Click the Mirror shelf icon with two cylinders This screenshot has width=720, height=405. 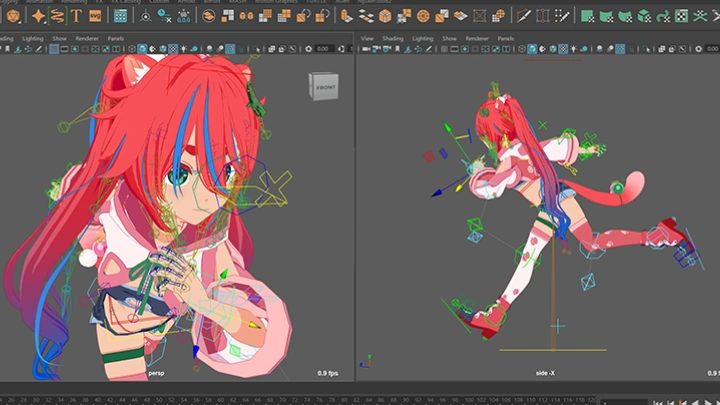[246, 16]
